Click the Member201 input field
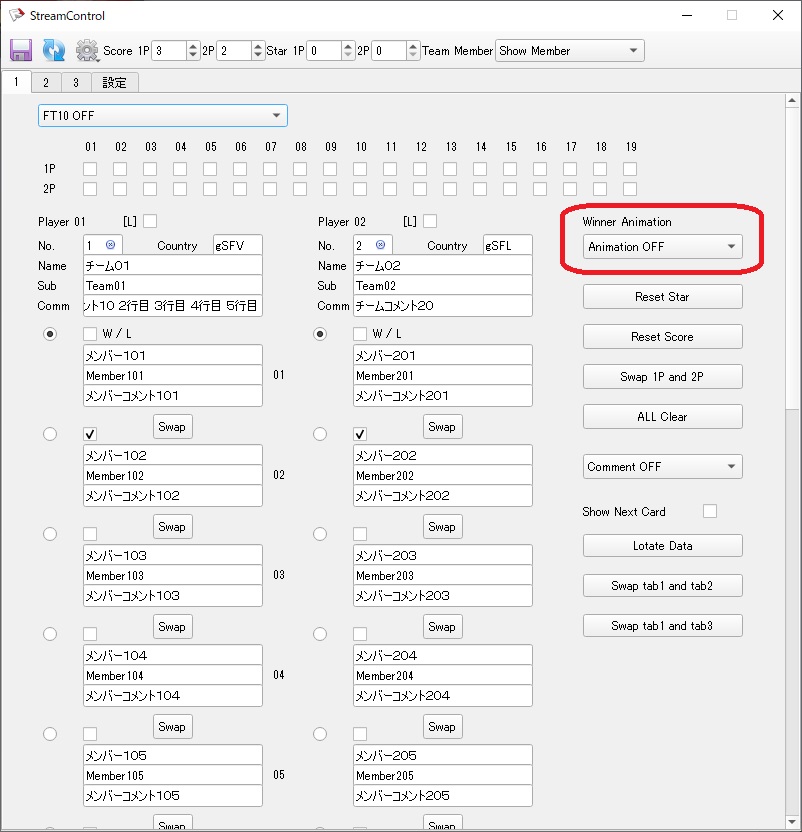This screenshot has height=832, width=802. 443,376
